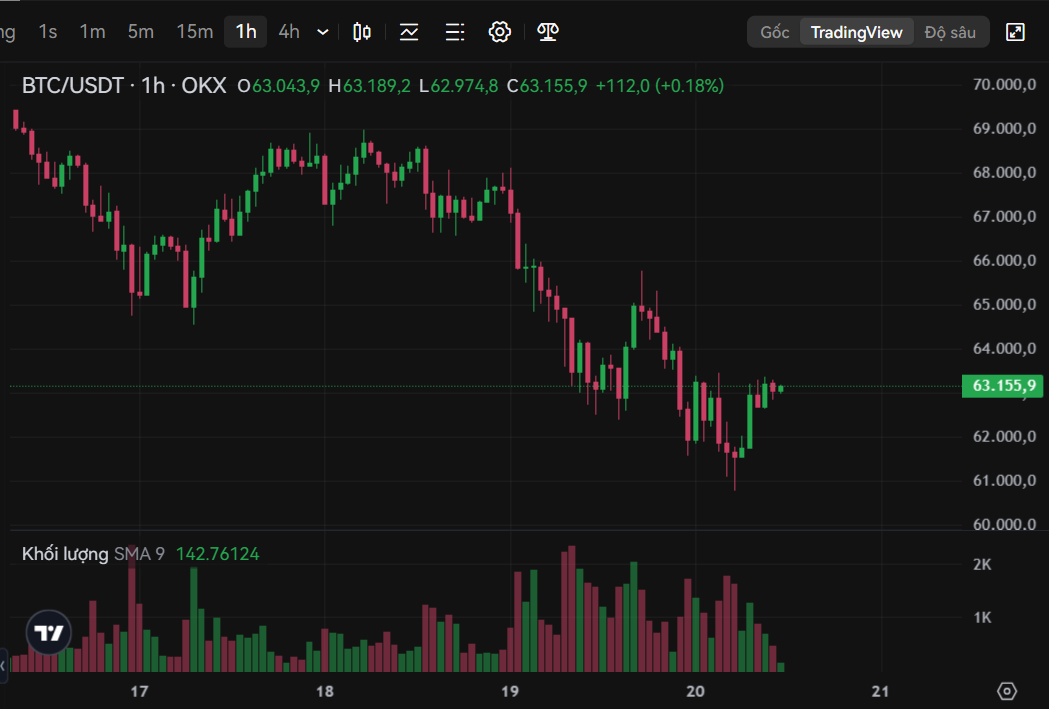Screen dimensions: 1049x709
Task: Click date 18 on time axis
Action: click(x=324, y=691)
